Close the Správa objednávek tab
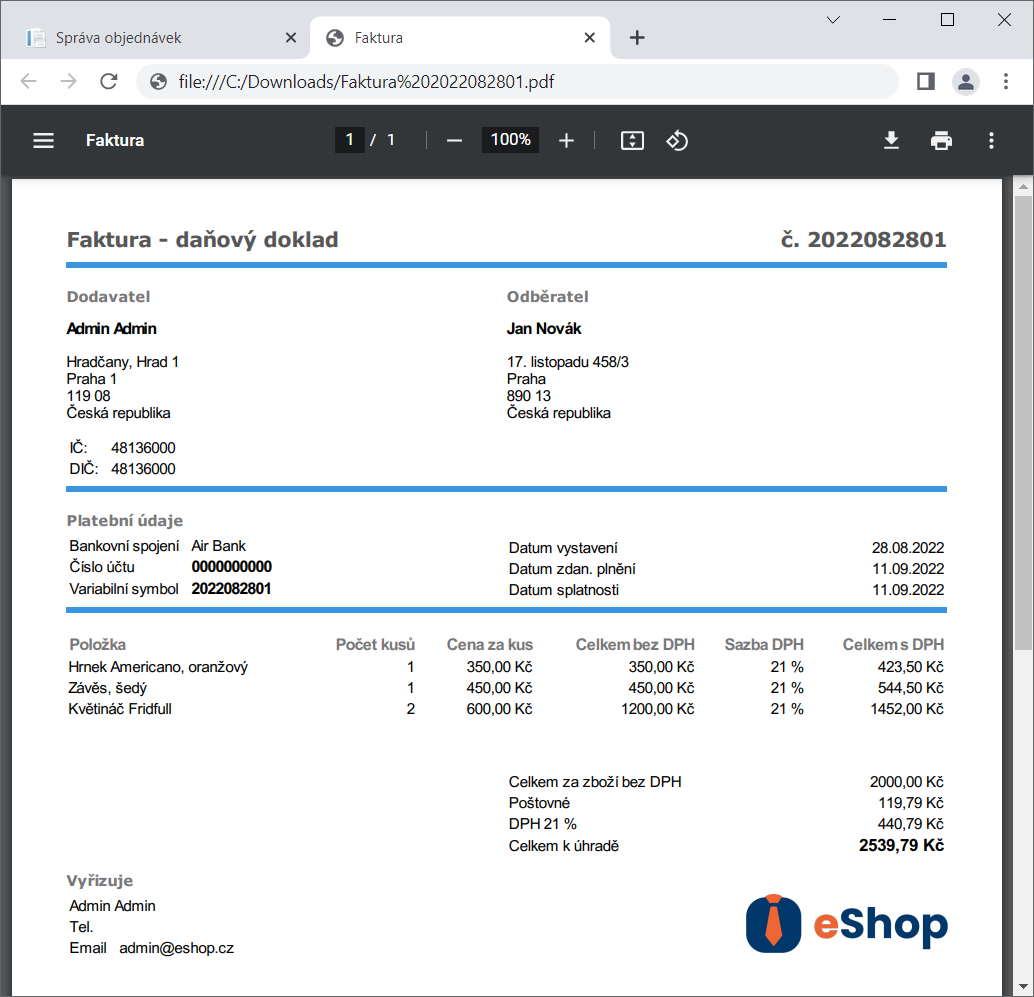 click(x=291, y=38)
